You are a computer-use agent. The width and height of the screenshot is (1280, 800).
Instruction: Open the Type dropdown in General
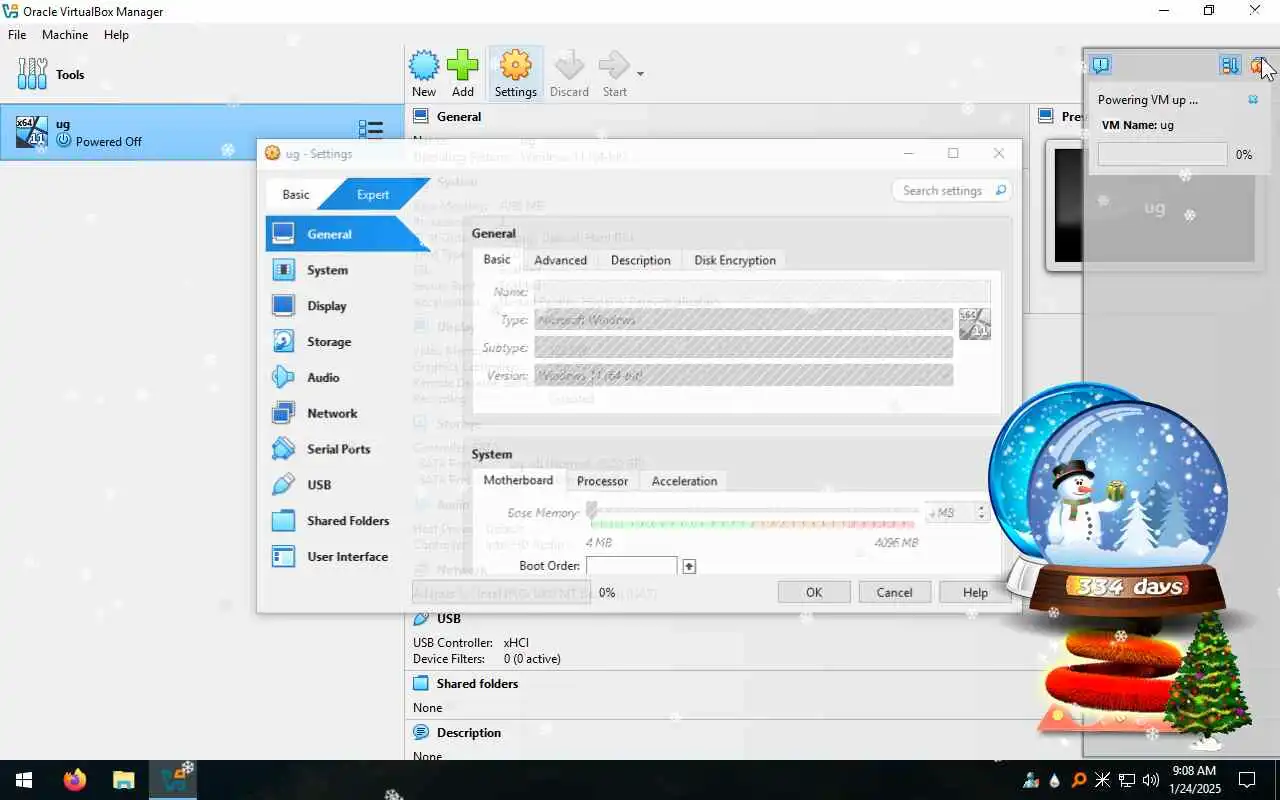pos(743,319)
